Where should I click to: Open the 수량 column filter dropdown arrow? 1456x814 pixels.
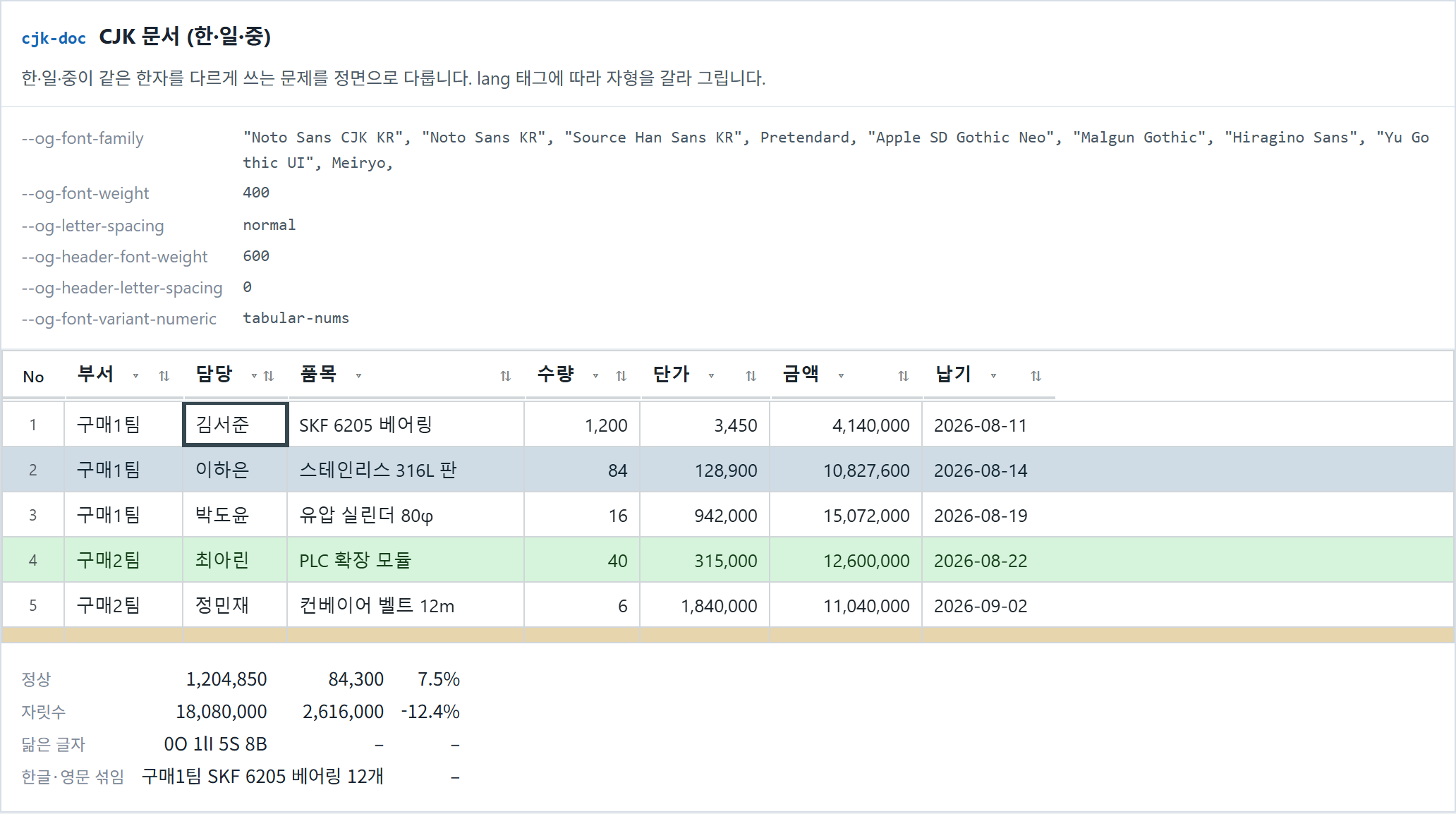(x=595, y=376)
